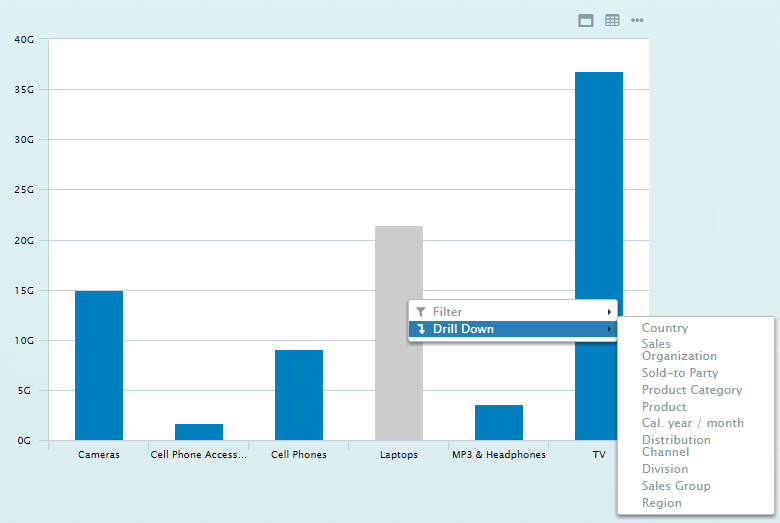Screen dimensions: 780x523
Task: Click the Drill Down arrow icon
Action: (x=421, y=329)
